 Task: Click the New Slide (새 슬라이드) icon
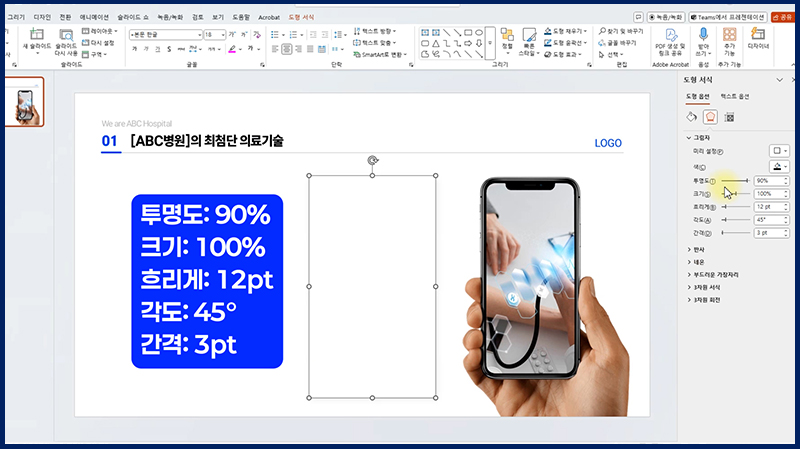(x=36, y=35)
